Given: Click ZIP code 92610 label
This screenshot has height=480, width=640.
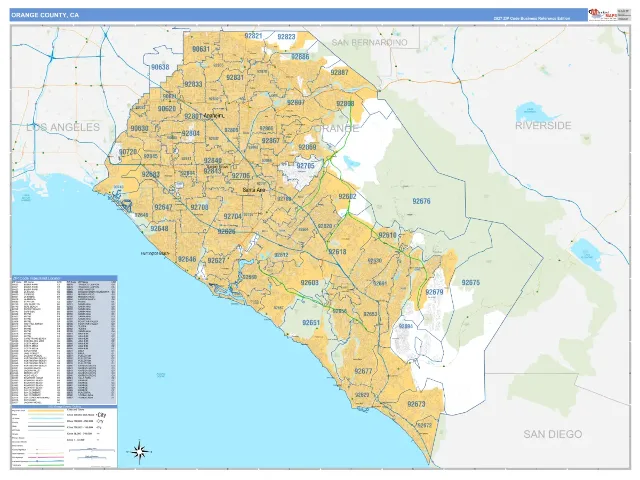Looking at the screenshot, I should (387, 236).
